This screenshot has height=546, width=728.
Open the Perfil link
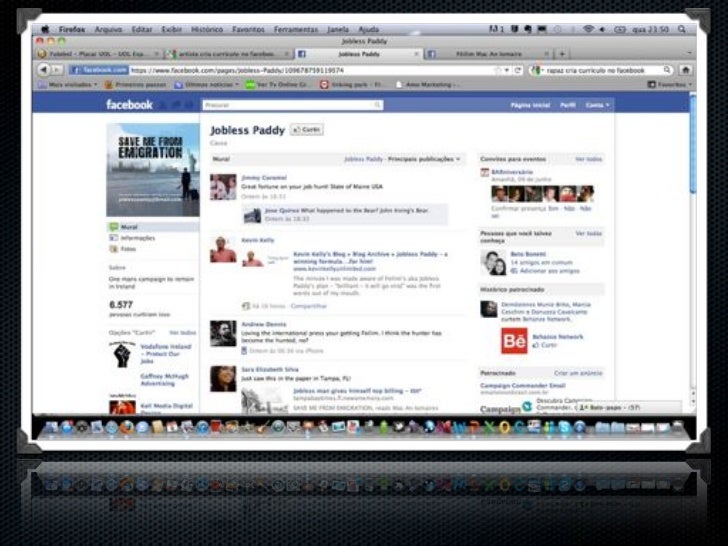coord(567,105)
